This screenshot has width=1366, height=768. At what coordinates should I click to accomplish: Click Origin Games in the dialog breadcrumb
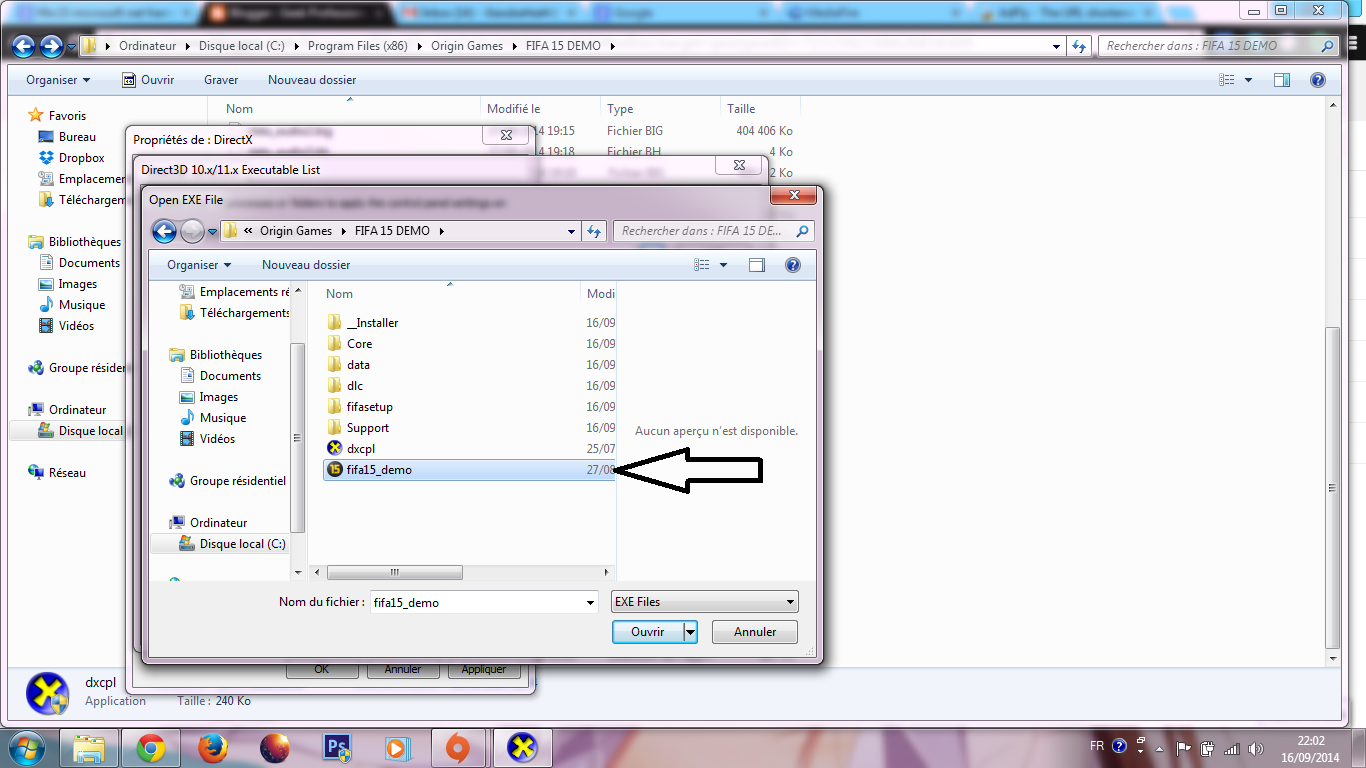click(x=296, y=231)
